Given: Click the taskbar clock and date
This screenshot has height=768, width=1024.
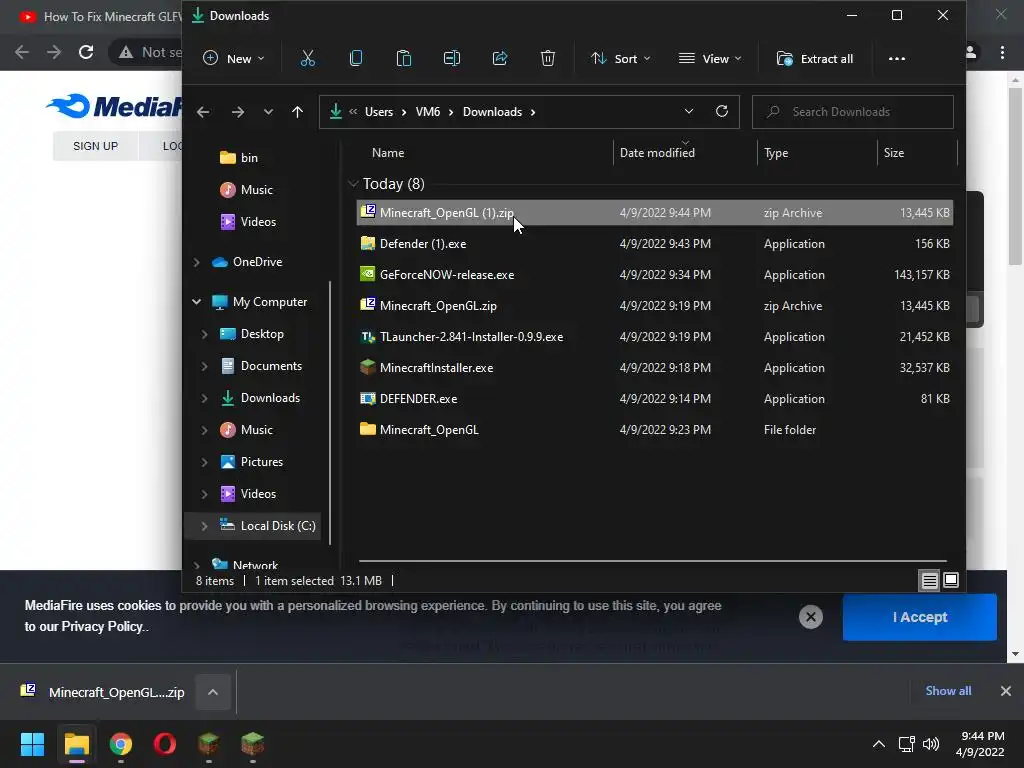Looking at the screenshot, I should (980, 744).
